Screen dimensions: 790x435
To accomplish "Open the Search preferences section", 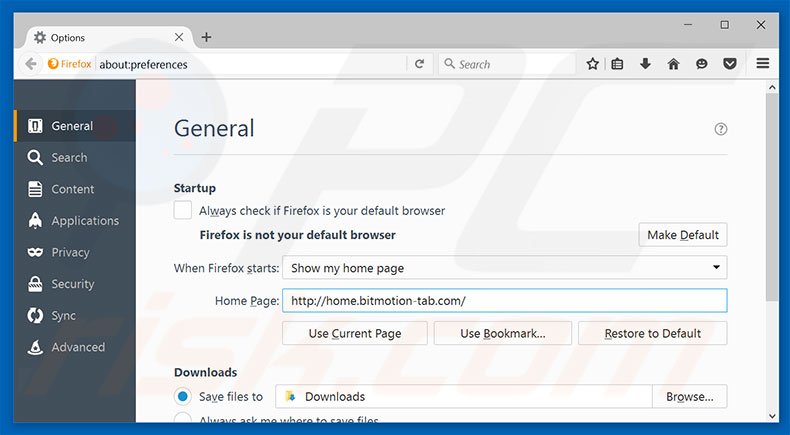I will (x=69, y=157).
